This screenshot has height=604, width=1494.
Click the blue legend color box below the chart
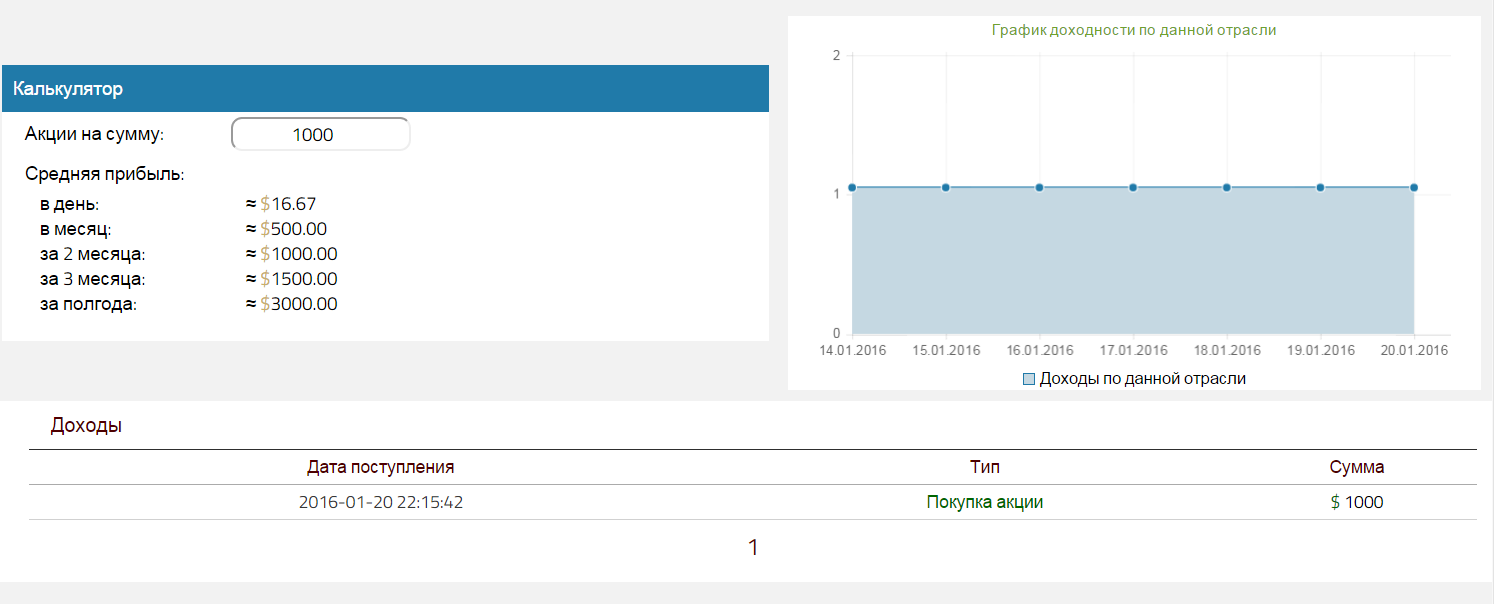pyautogui.click(x=1029, y=379)
